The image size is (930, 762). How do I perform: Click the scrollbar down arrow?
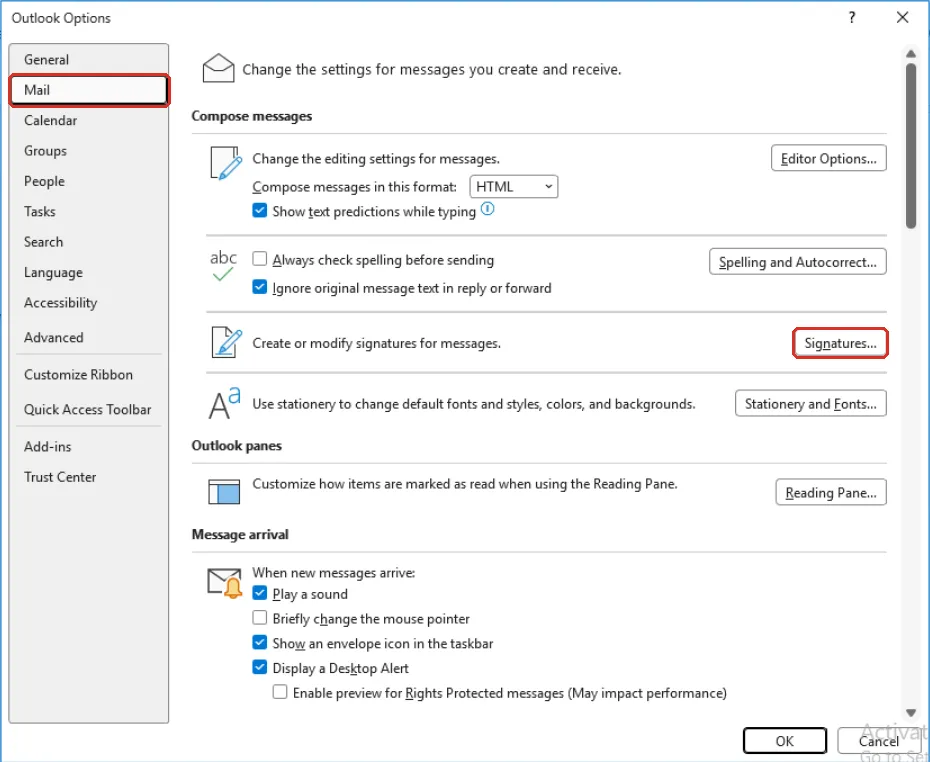point(911,712)
